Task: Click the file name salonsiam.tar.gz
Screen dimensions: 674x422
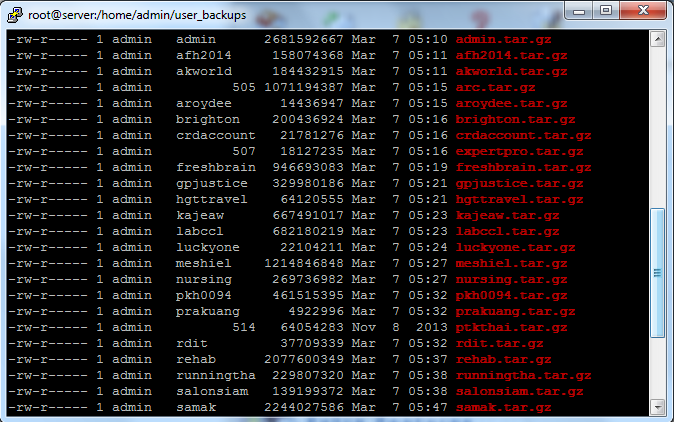Action: (x=519, y=391)
